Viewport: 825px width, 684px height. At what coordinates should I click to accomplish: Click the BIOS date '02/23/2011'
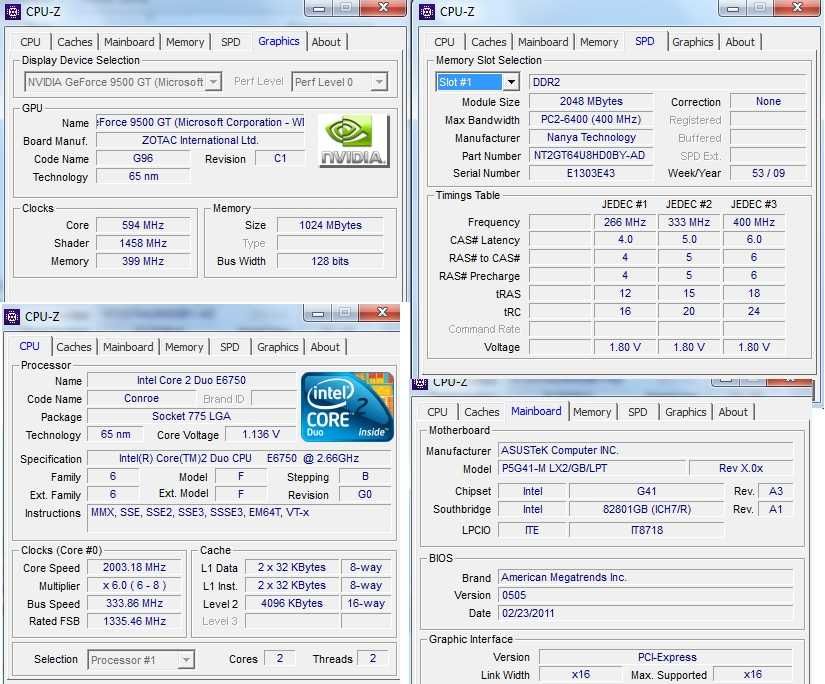tap(645, 613)
